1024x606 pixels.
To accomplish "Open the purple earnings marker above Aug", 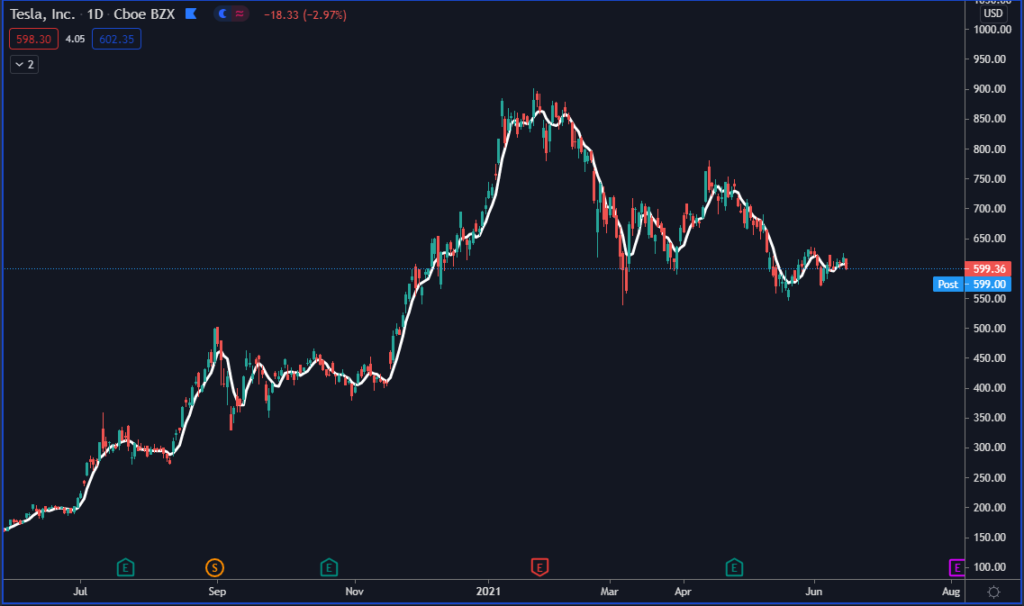I will coord(957,567).
